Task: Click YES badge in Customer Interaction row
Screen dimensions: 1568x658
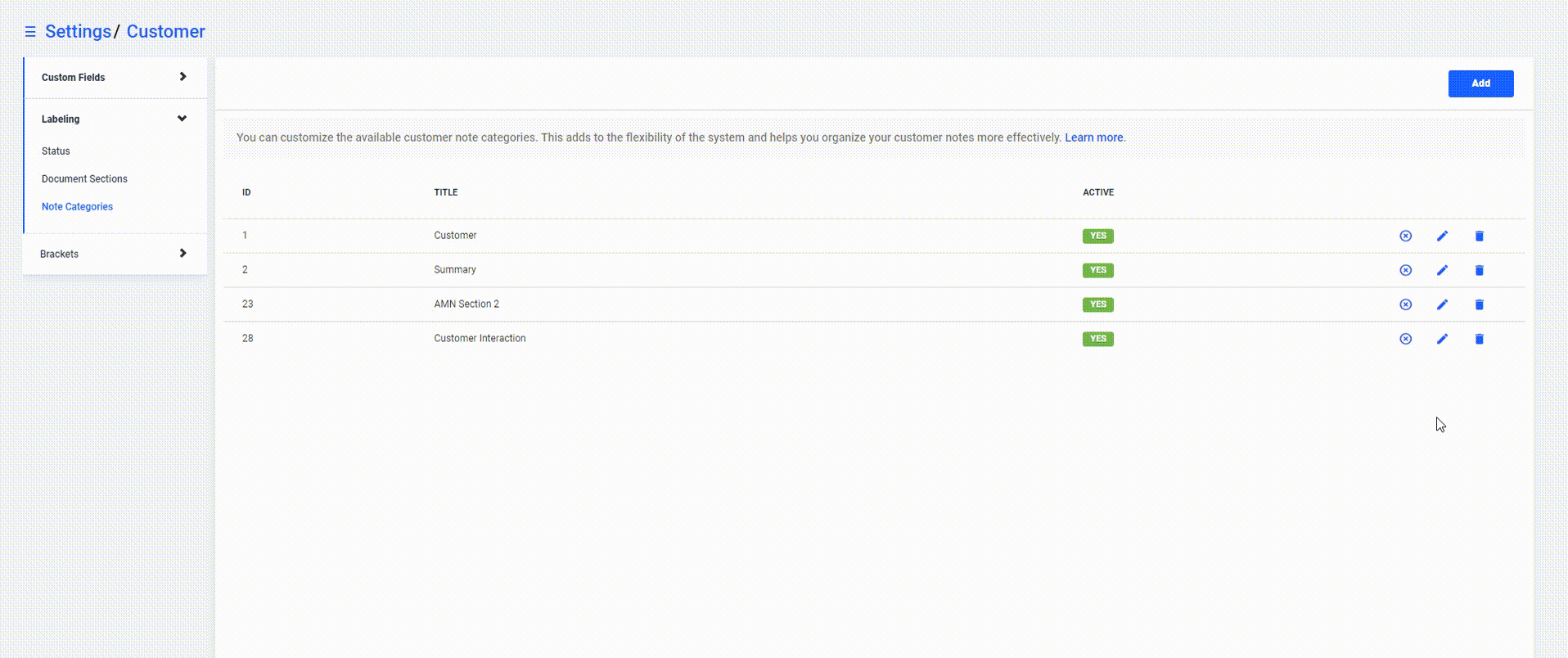Action: coord(1097,339)
